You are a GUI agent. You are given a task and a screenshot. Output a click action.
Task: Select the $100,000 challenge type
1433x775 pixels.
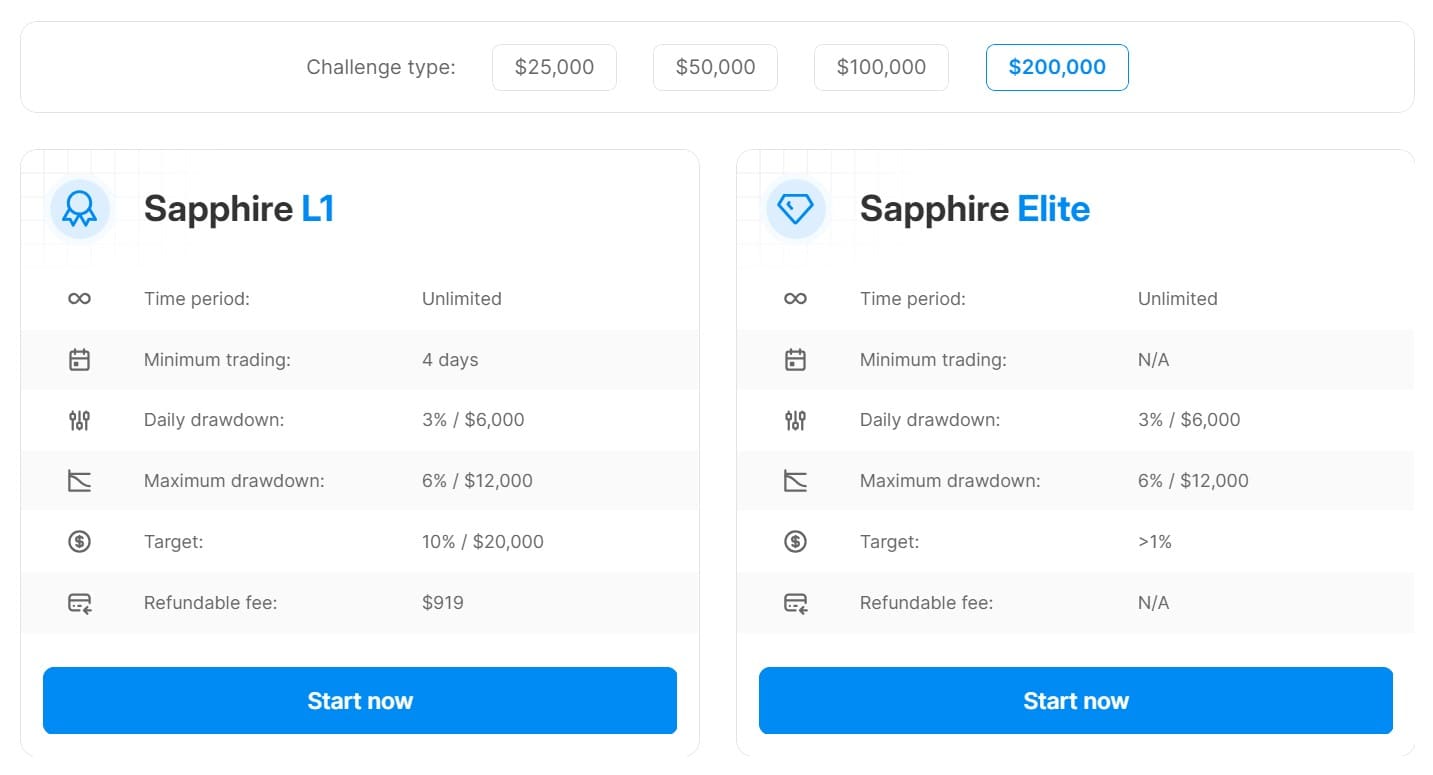[x=881, y=67]
